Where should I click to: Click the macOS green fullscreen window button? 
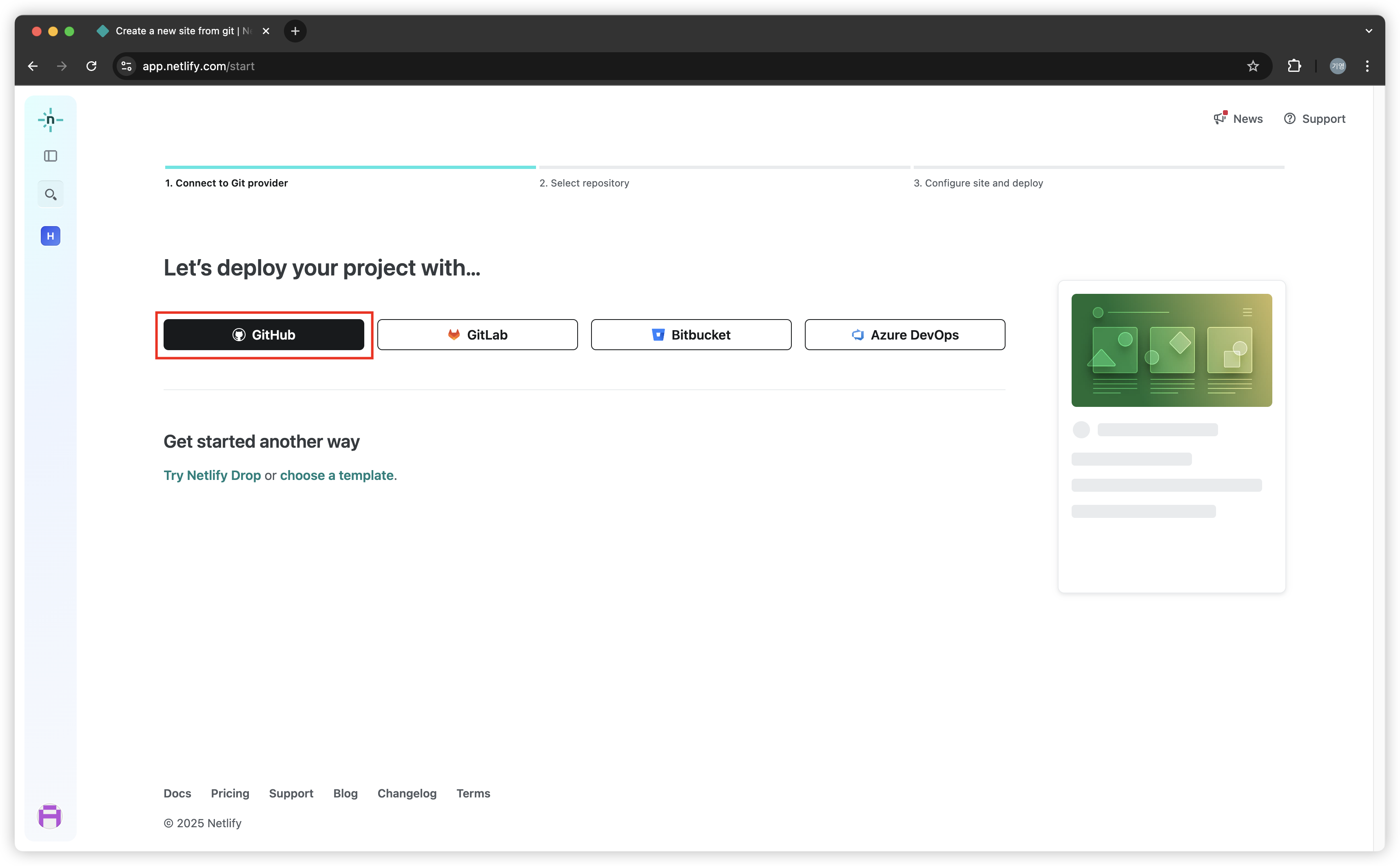[x=69, y=31]
